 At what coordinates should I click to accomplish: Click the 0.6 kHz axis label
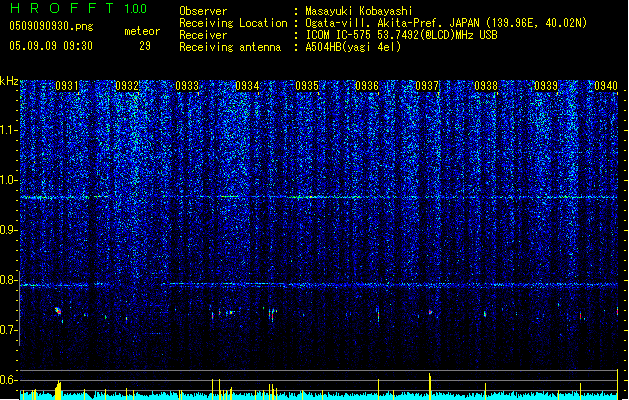(x=9, y=380)
